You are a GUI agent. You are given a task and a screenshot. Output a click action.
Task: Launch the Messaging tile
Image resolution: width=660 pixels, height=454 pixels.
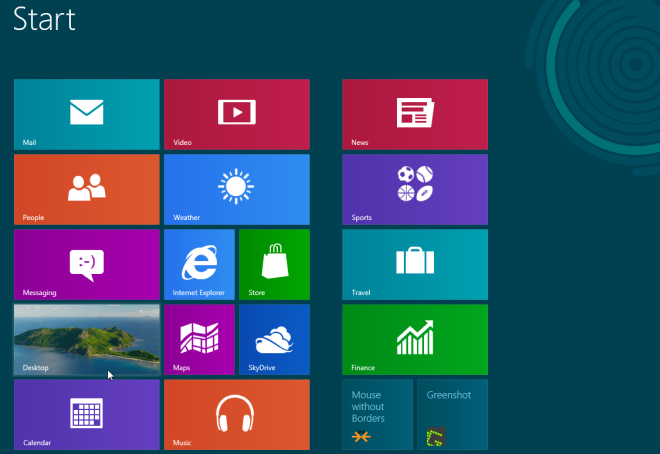click(87, 264)
